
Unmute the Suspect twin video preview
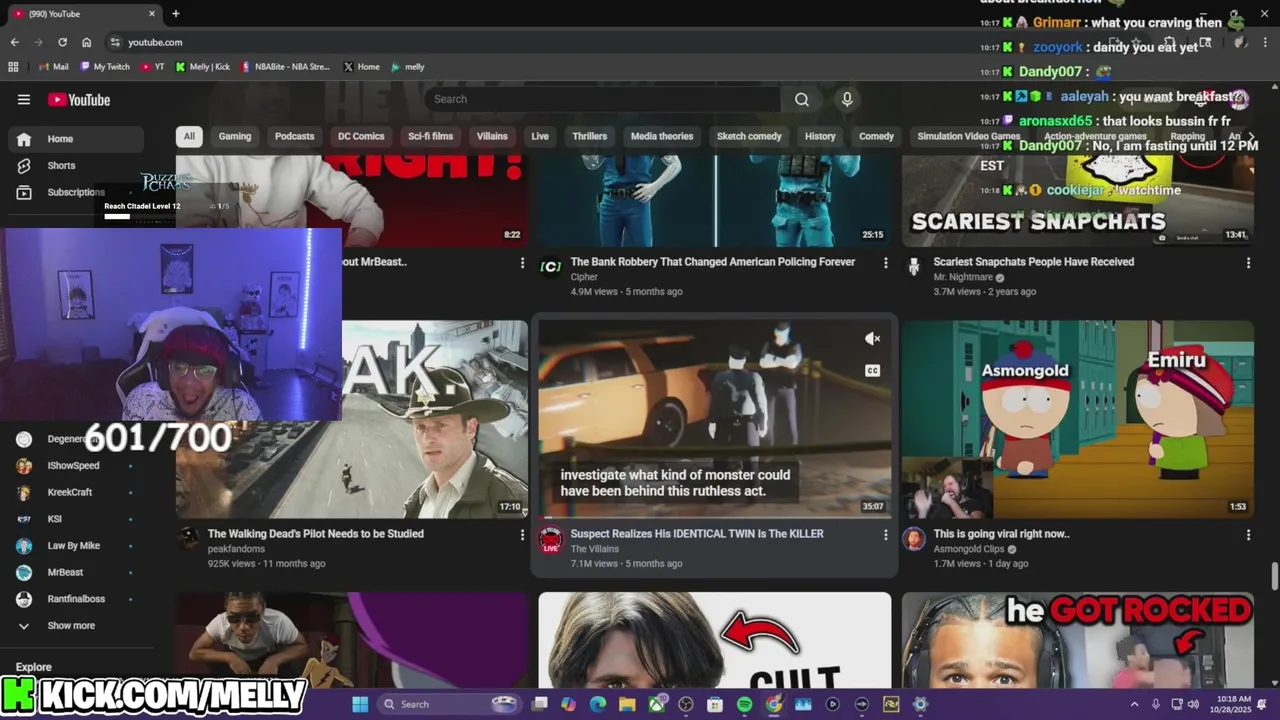click(x=872, y=339)
